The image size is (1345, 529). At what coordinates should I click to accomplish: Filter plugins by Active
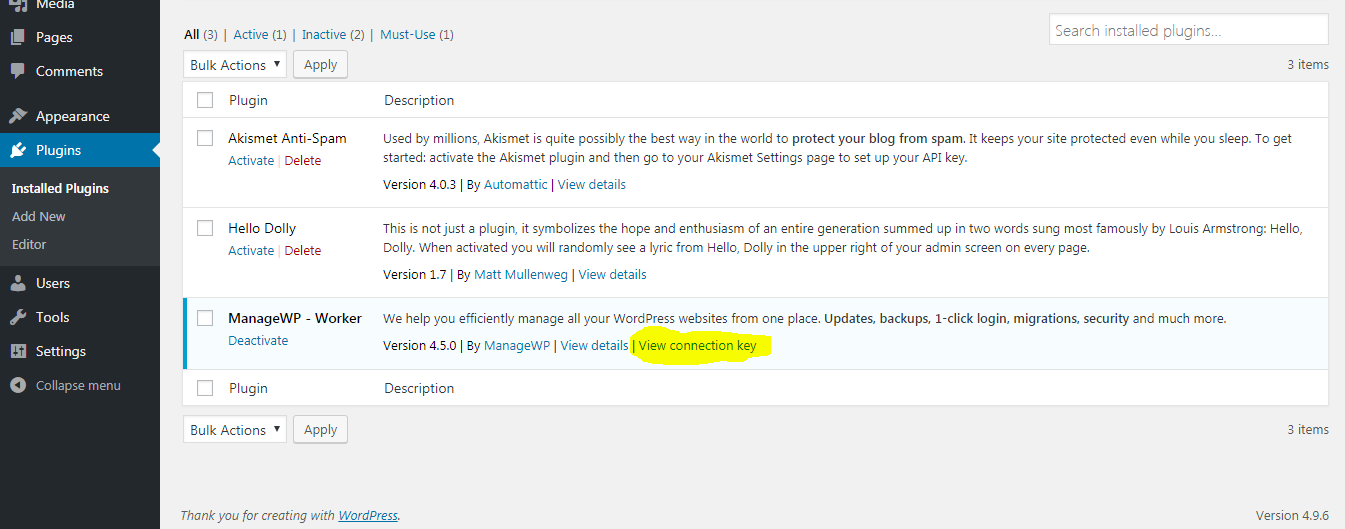click(251, 34)
